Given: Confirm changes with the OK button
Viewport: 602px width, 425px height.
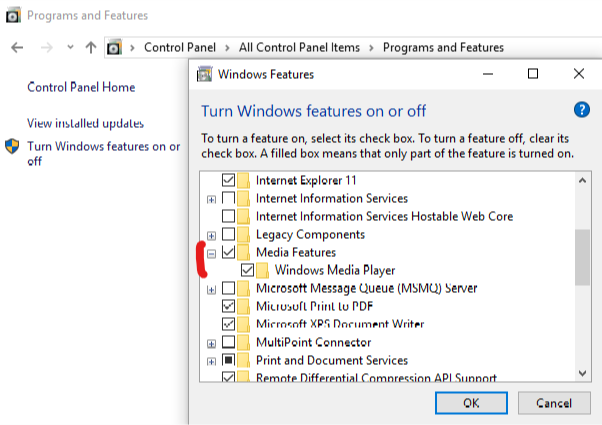Looking at the screenshot, I should 471,403.
